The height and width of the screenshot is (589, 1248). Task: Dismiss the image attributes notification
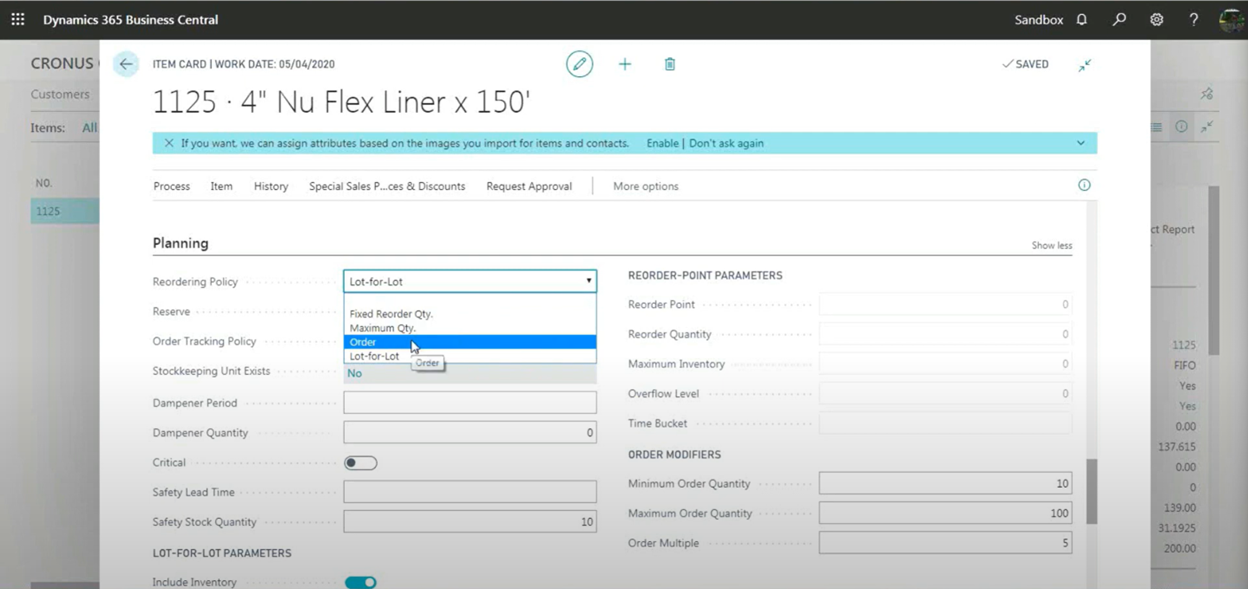tap(169, 143)
